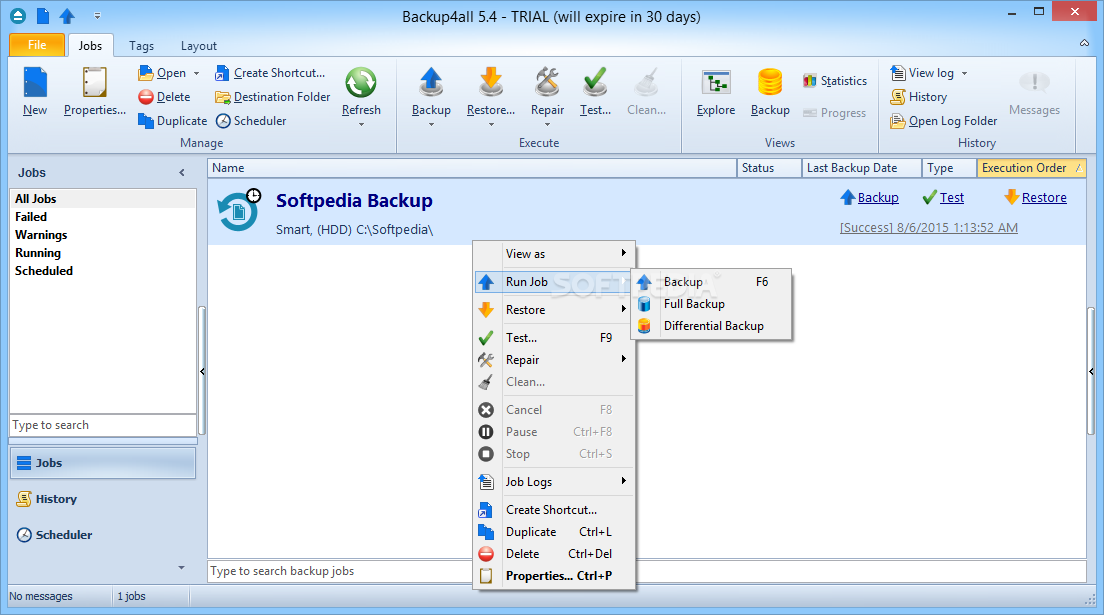Screen dimensions: 1104x615
Task: Click the Repair tools icon in ribbon
Action: (547, 82)
